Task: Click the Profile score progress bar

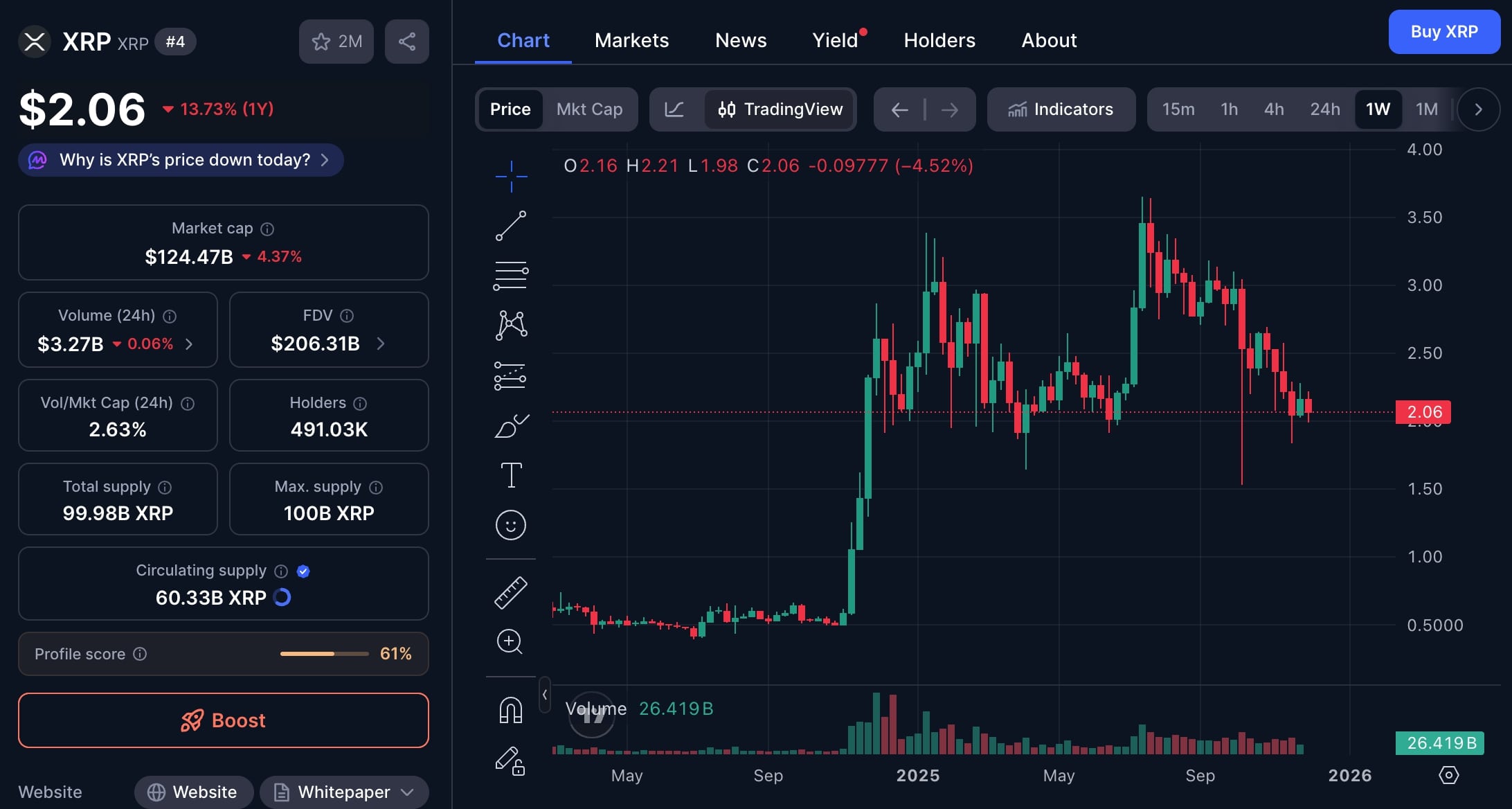Action: pos(324,654)
